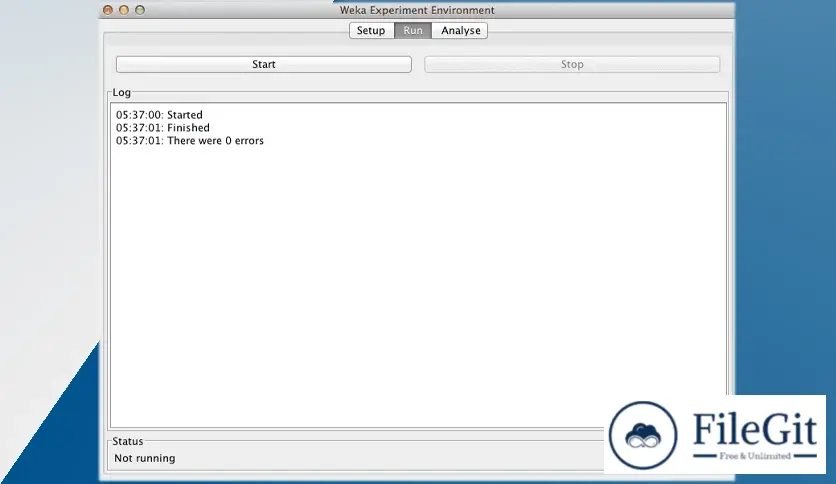Click the disabled Stop button
Screen dimensions: 836x484
coord(572,64)
